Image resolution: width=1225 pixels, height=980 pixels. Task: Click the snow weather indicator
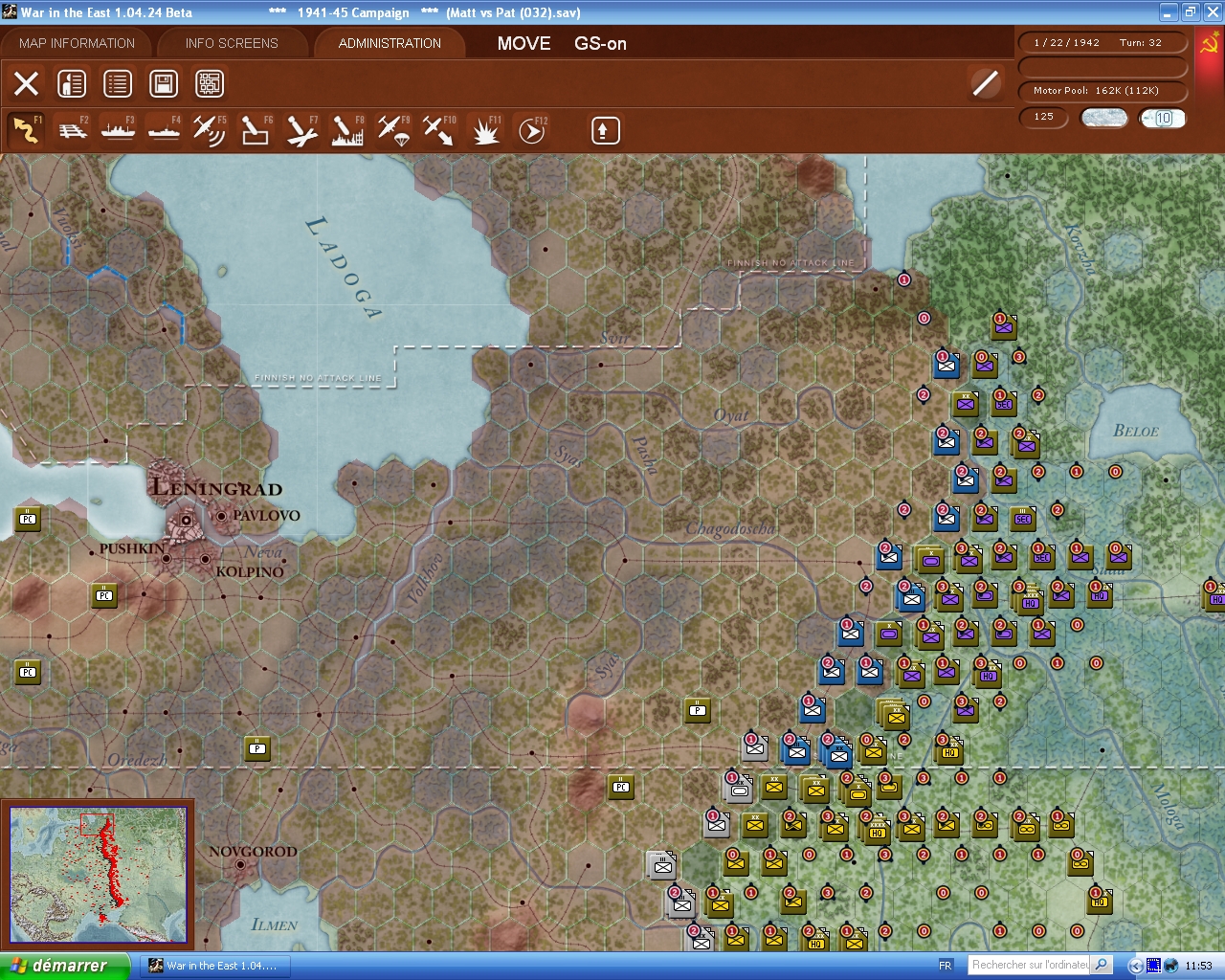1103,118
